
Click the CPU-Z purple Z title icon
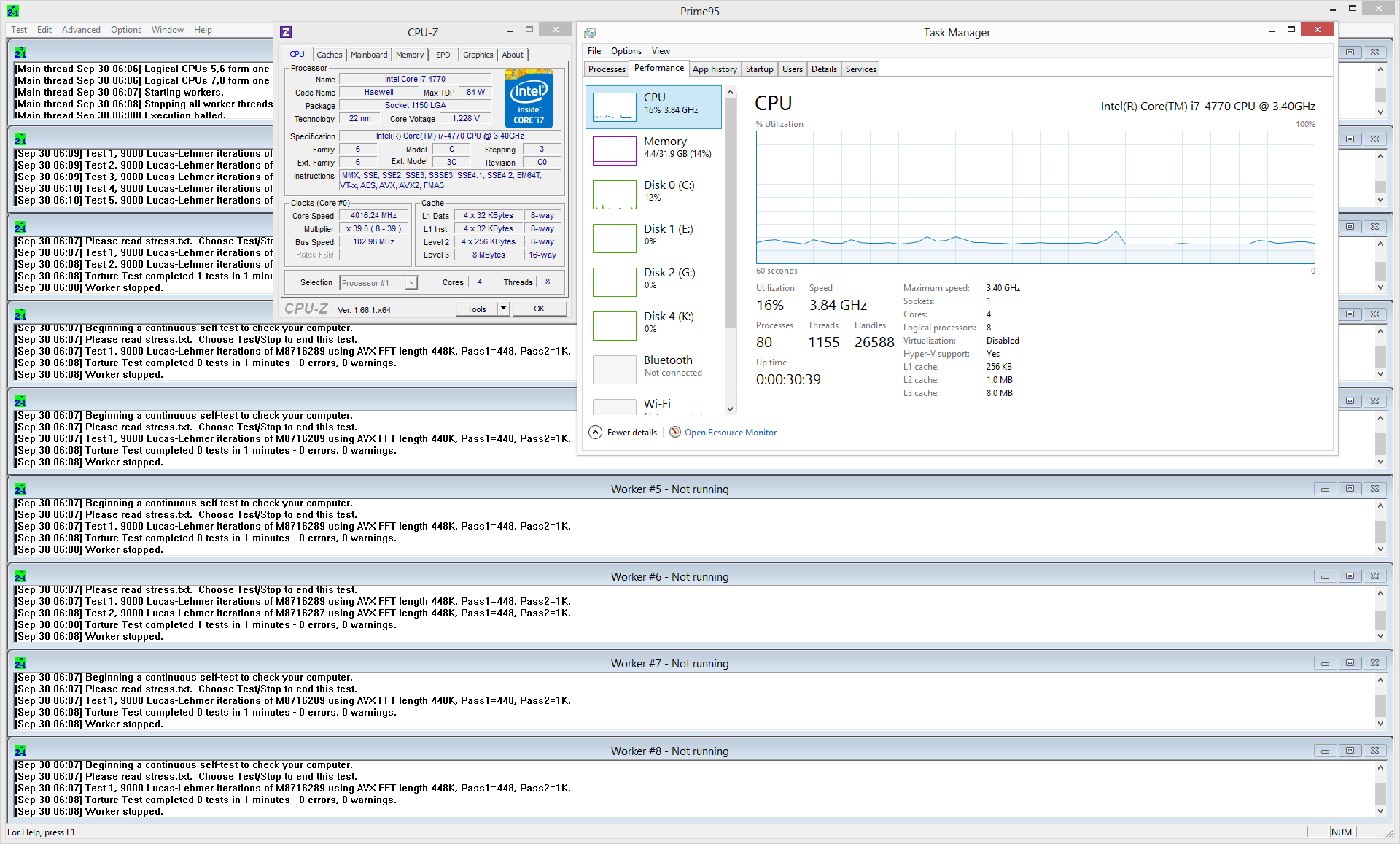(286, 32)
